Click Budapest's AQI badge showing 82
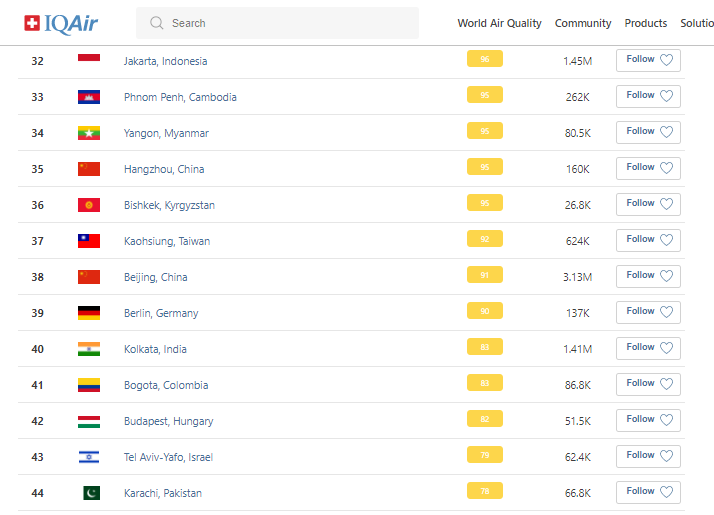 pyautogui.click(x=485, y=420)
